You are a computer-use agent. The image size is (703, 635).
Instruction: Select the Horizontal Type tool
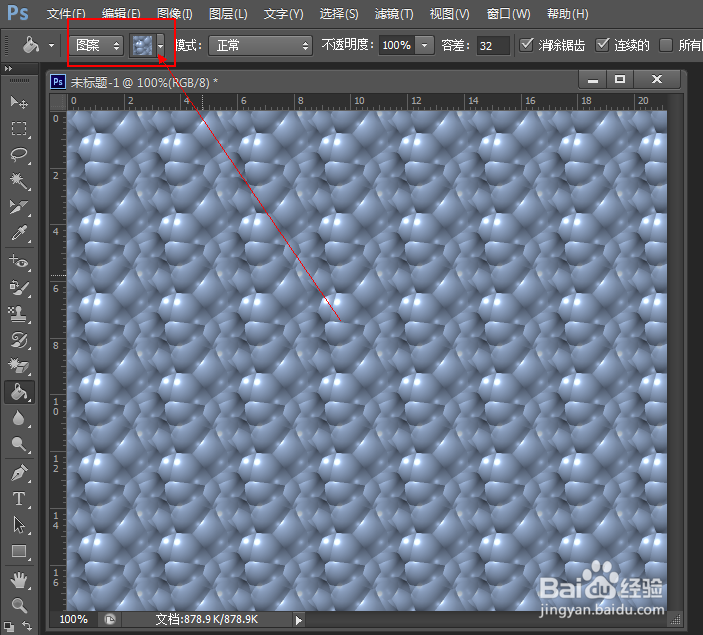[x=19, y=499]
